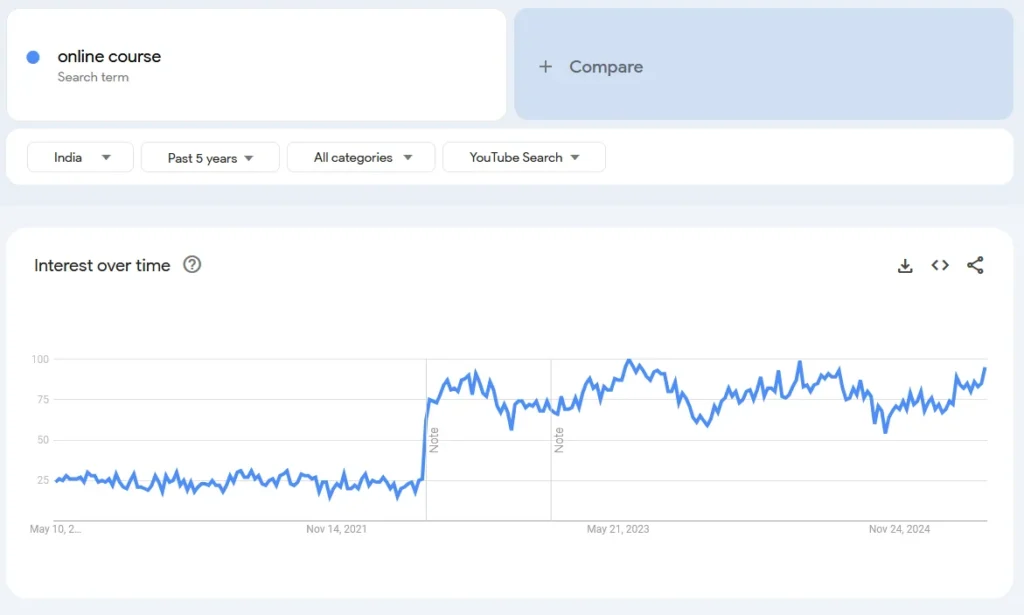Image resolution: width=1024 pixels, height=615 pixels.
Task: Click the left Note marker on chart
Action: (x=434, y=440)
